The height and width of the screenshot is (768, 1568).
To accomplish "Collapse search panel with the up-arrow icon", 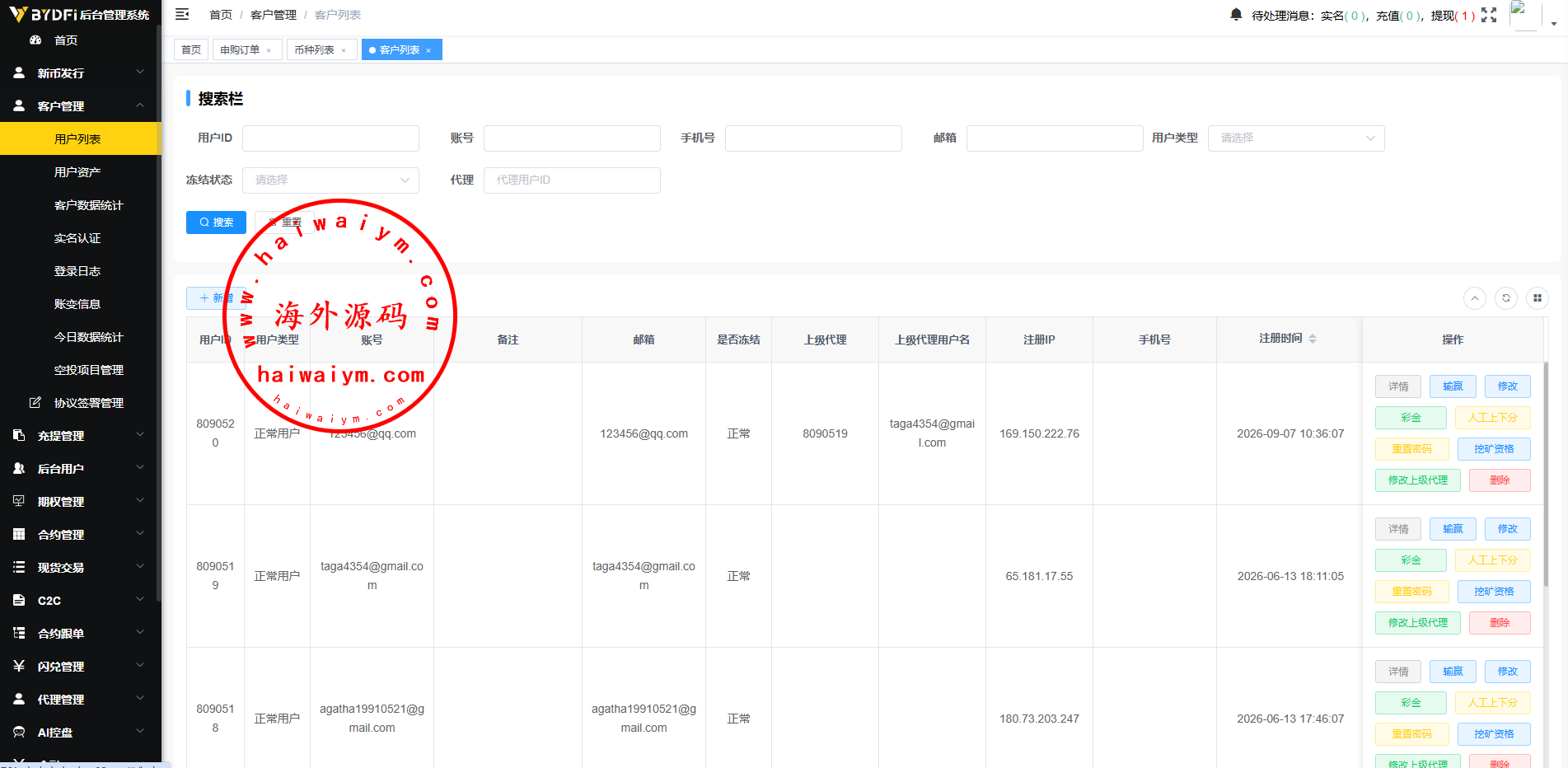I will (1475, 298).
